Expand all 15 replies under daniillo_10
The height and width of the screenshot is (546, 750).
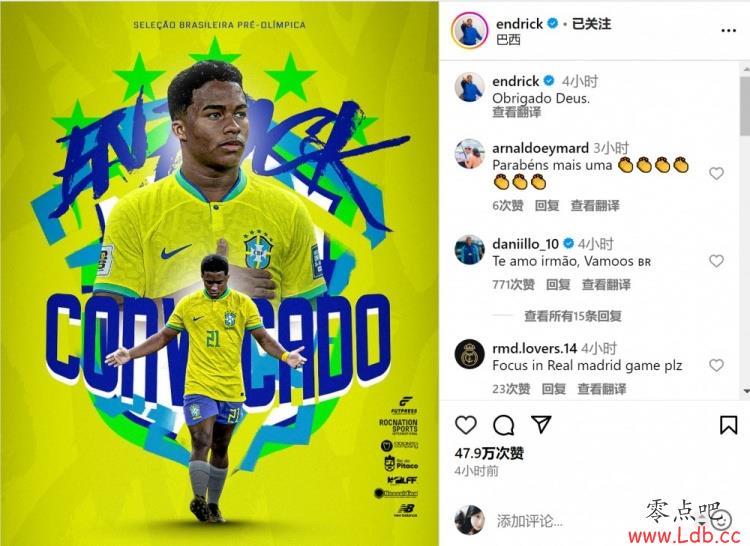573,316
